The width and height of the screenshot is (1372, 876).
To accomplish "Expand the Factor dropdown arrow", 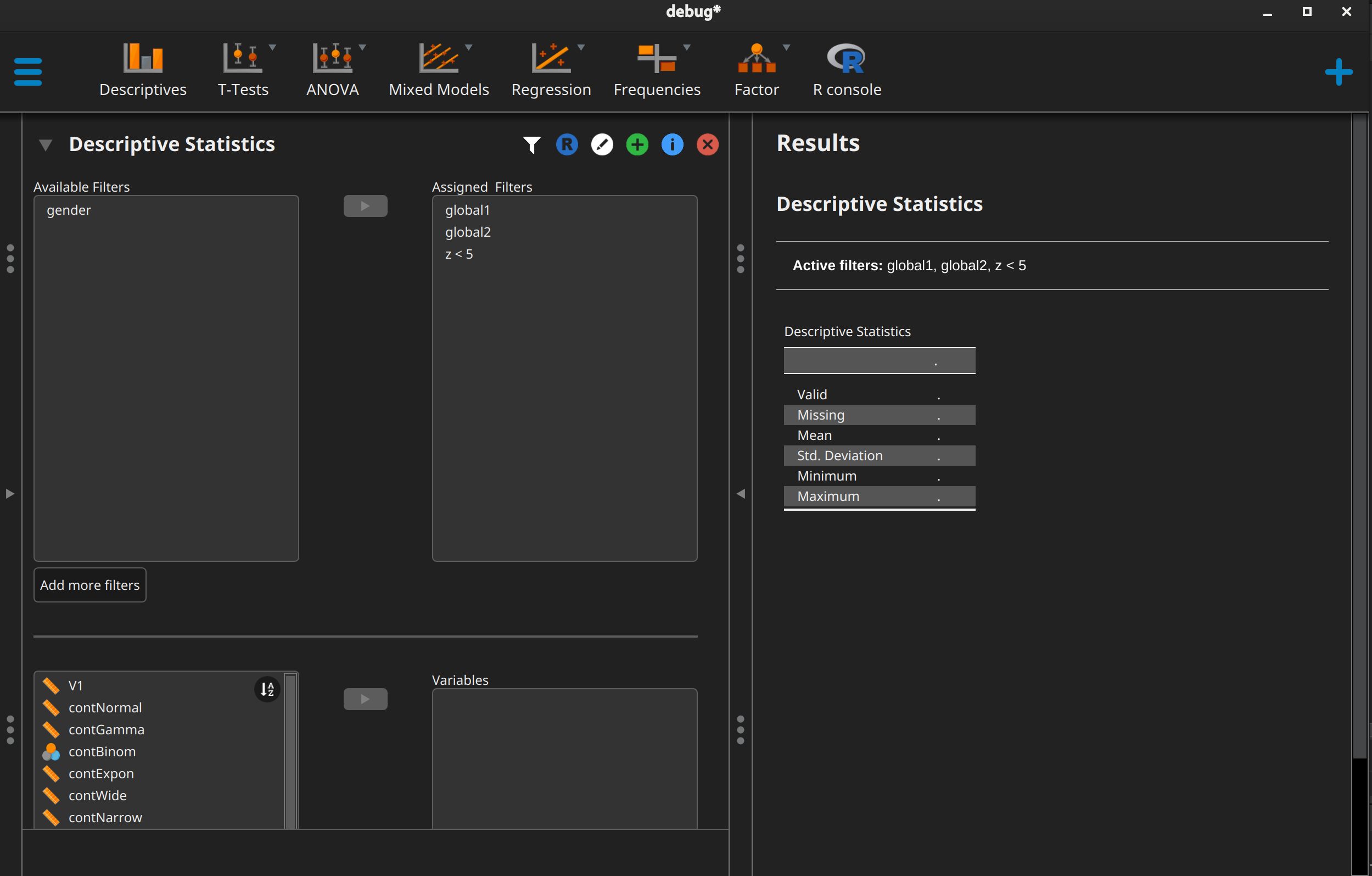I will [788, 48].
